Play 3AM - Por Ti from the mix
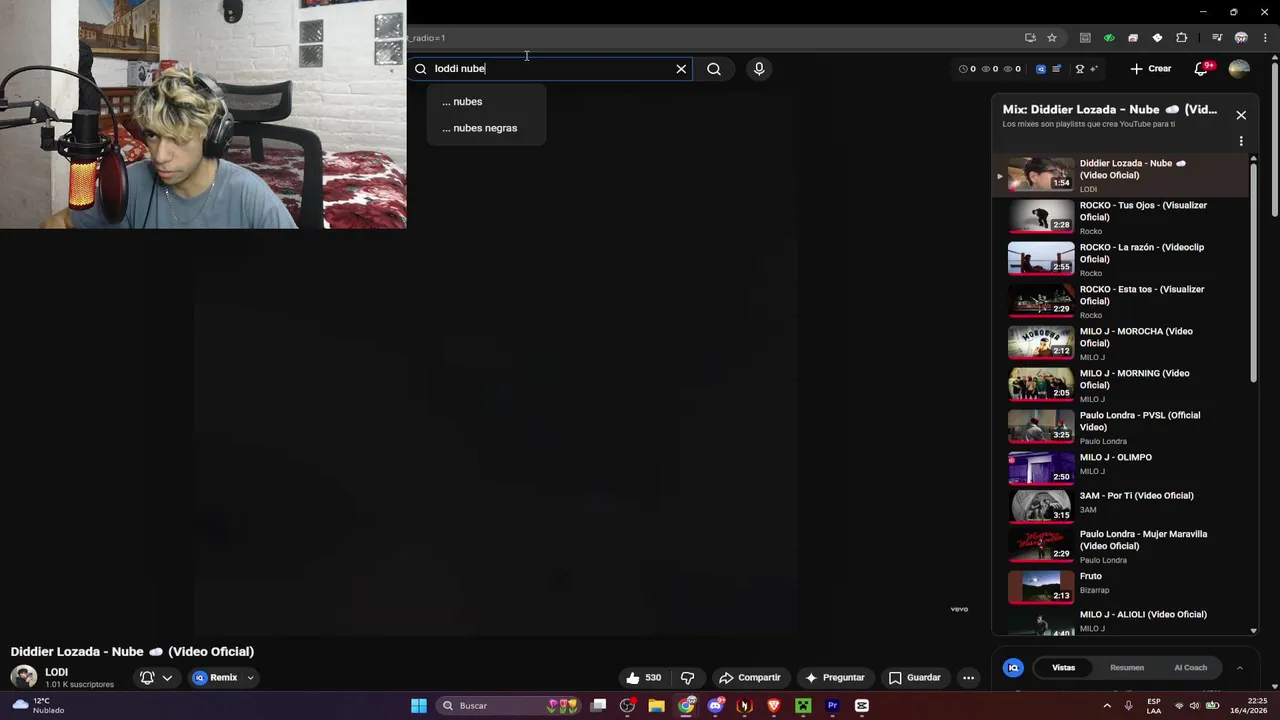The image size is (1280, 720). click(x=1120, y=505)
